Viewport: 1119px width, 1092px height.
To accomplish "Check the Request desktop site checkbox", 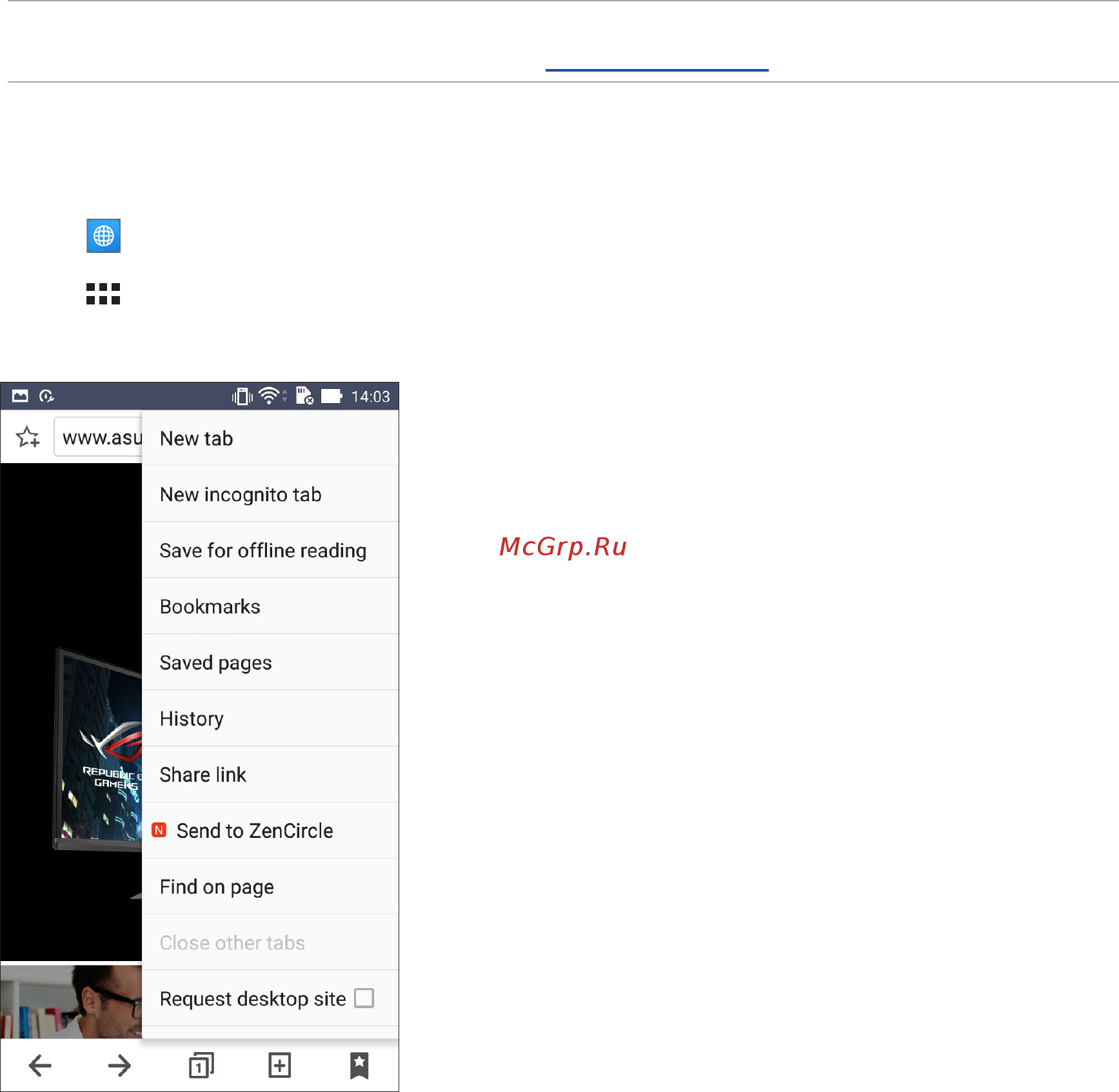I will [364, 998].
